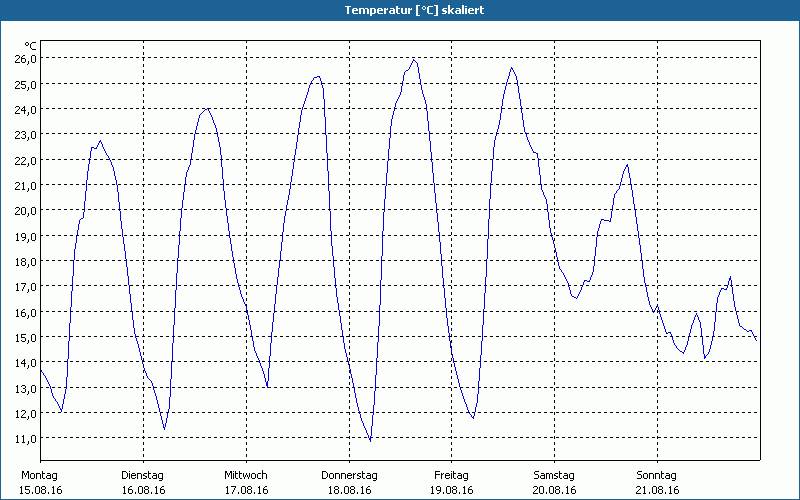Select the 15,0 y-axis label
The height and width of the screenshot is (500, 800).
coord(26,337)
